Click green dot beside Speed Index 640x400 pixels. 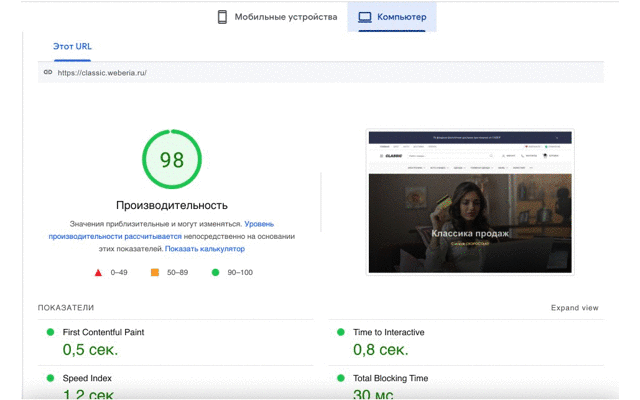(50, 378)
